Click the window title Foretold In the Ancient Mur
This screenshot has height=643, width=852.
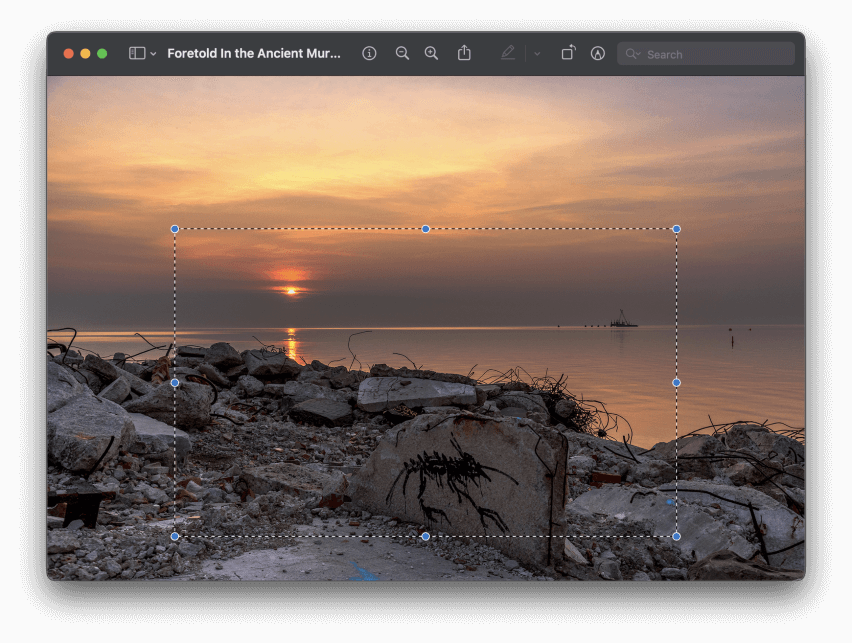(252, 53)
